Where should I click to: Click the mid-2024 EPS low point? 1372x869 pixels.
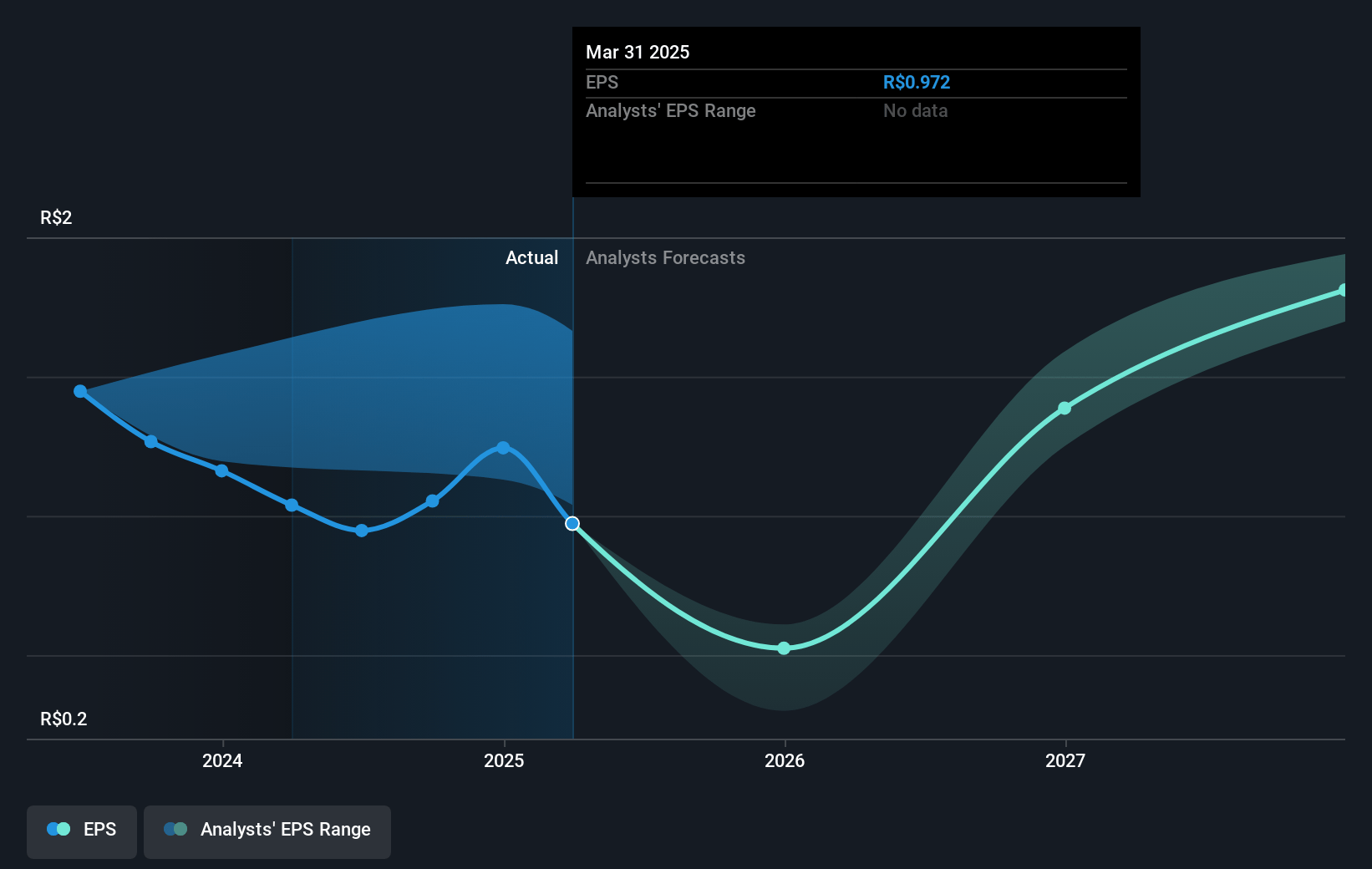pos(362,531)
